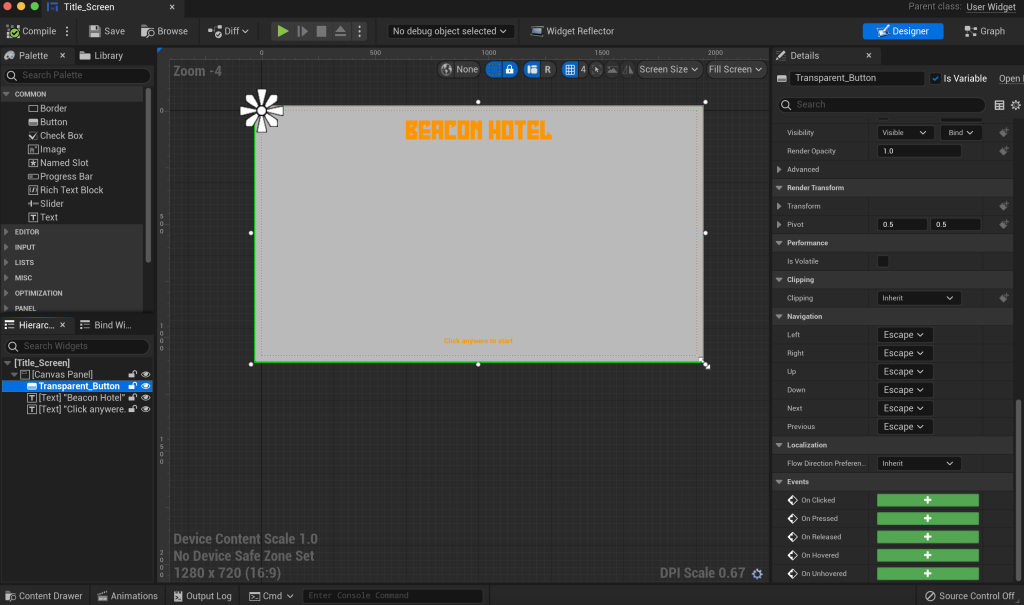Click the Progress Bar widget in Palette
The width and height of the screenshot is (1024, 605).
pos(66,176)
